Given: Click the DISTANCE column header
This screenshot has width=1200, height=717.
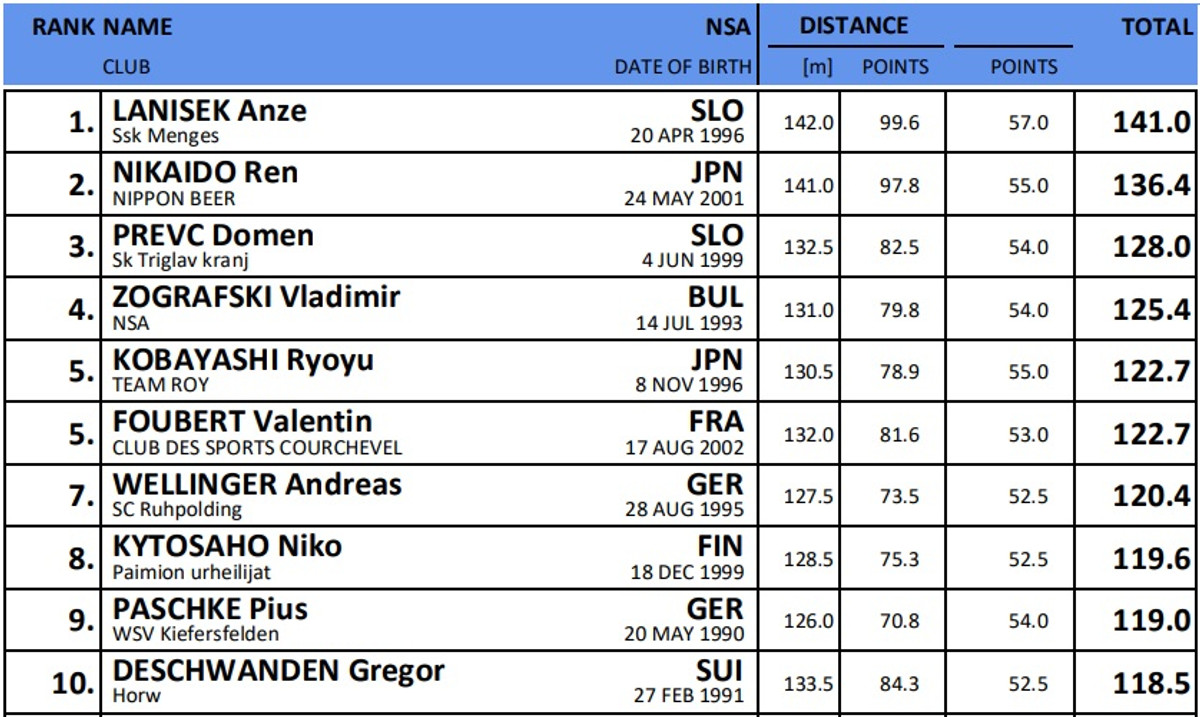Looking at the screenshot, I should 854,26.
